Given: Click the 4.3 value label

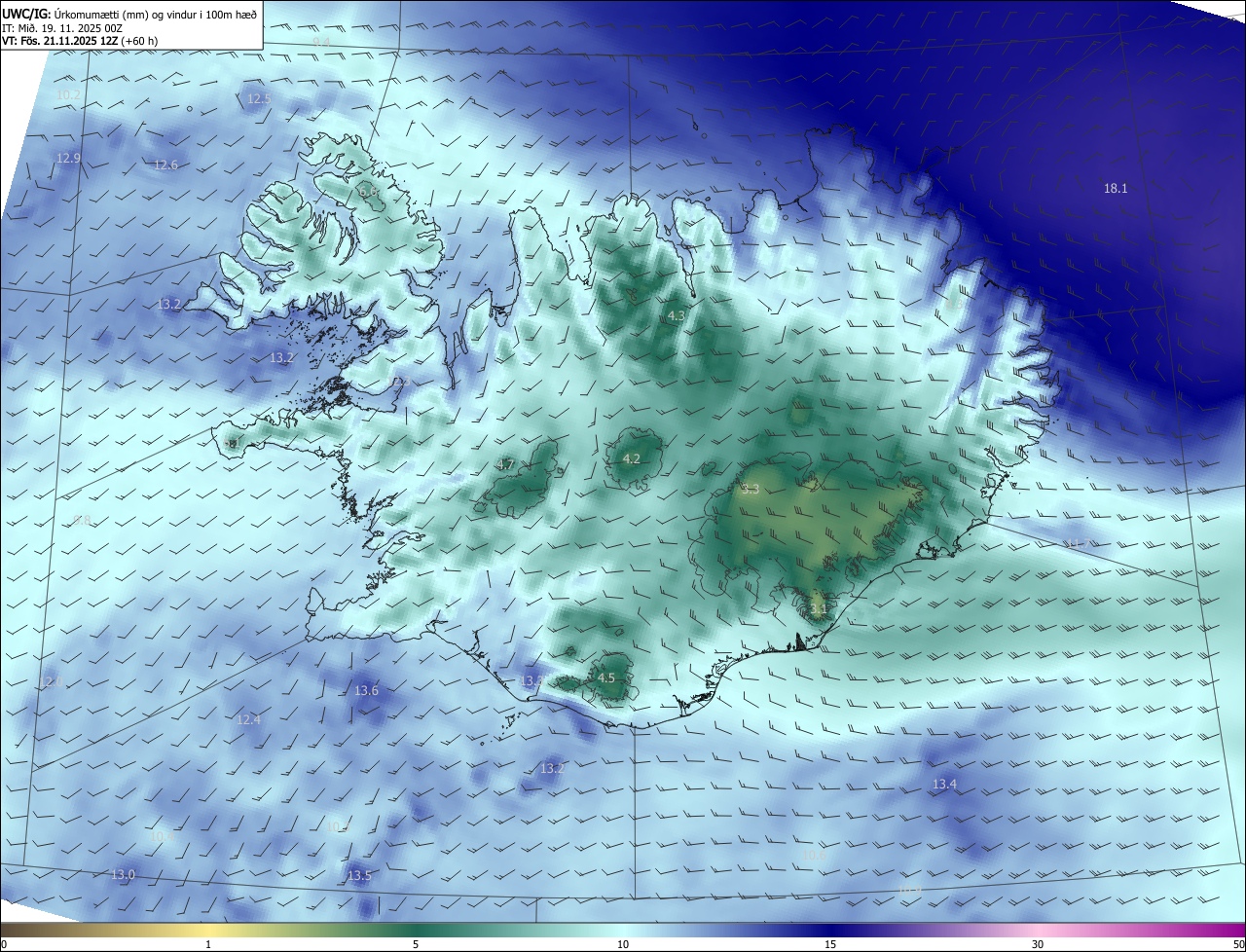Looking at the screenshot, I should click(676, 316).
